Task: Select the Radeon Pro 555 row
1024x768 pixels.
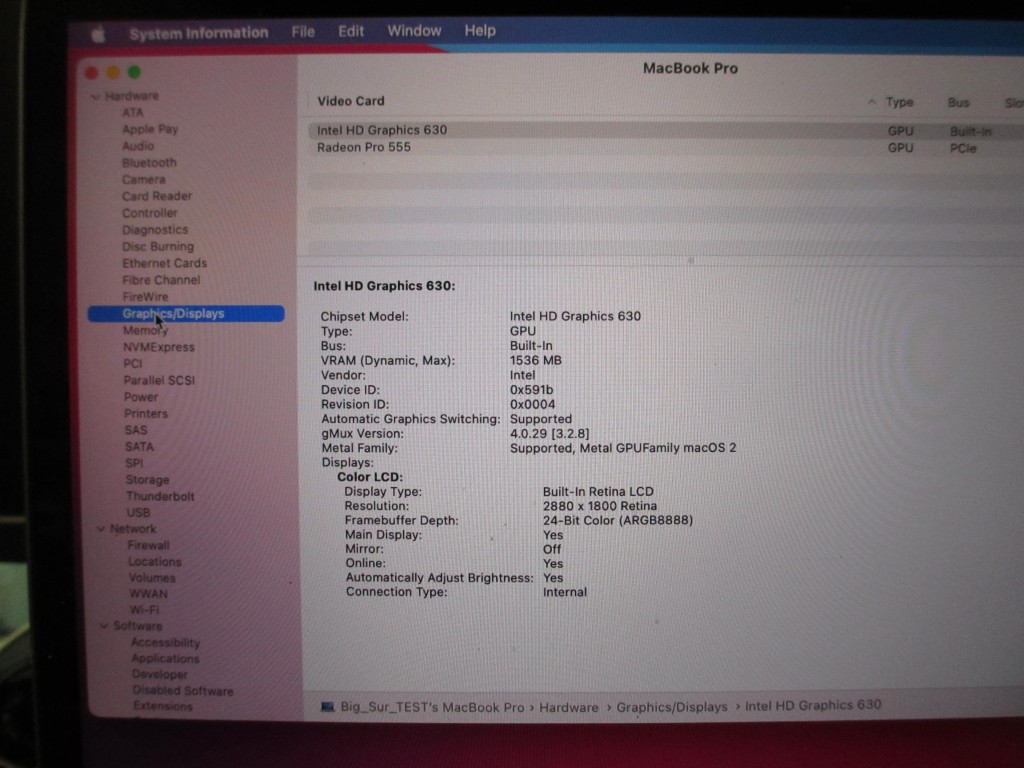Action: pyautogui.click(x=364, y=148)
